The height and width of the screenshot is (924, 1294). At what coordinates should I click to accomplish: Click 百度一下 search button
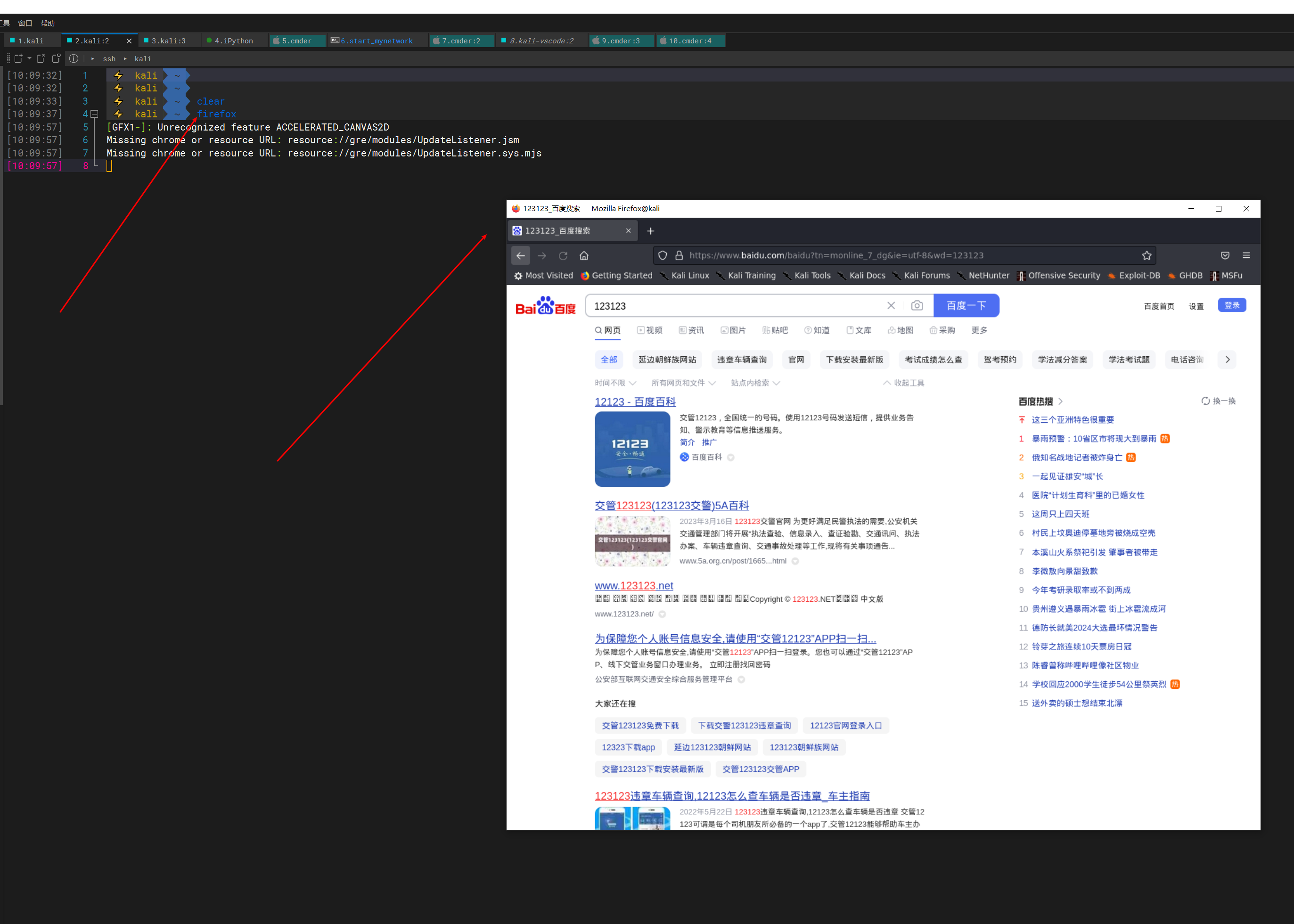(x=966, y=305)
